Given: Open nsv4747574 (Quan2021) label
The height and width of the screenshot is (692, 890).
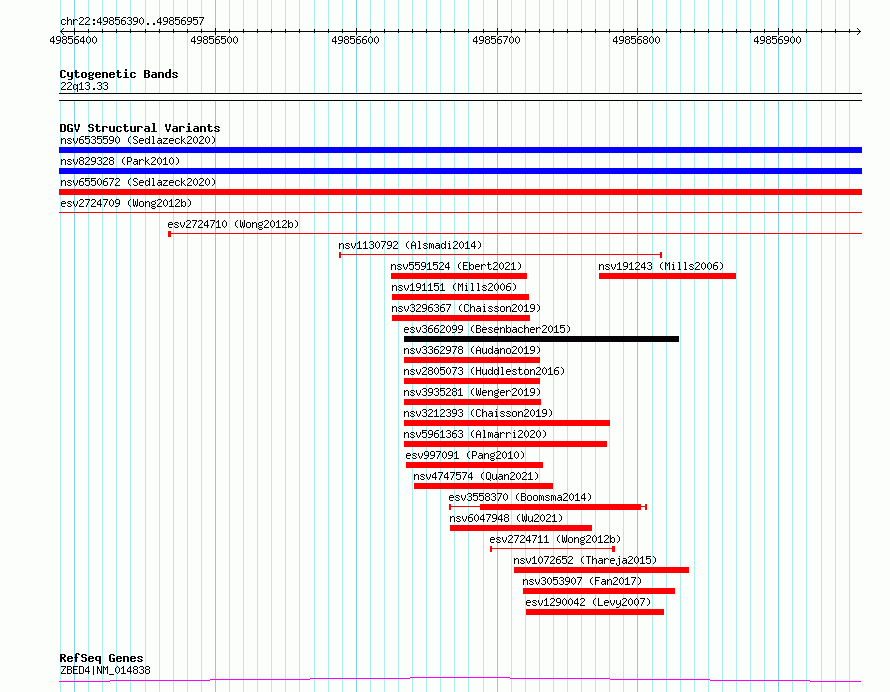Looking at the screenshot, I should 476,476.
